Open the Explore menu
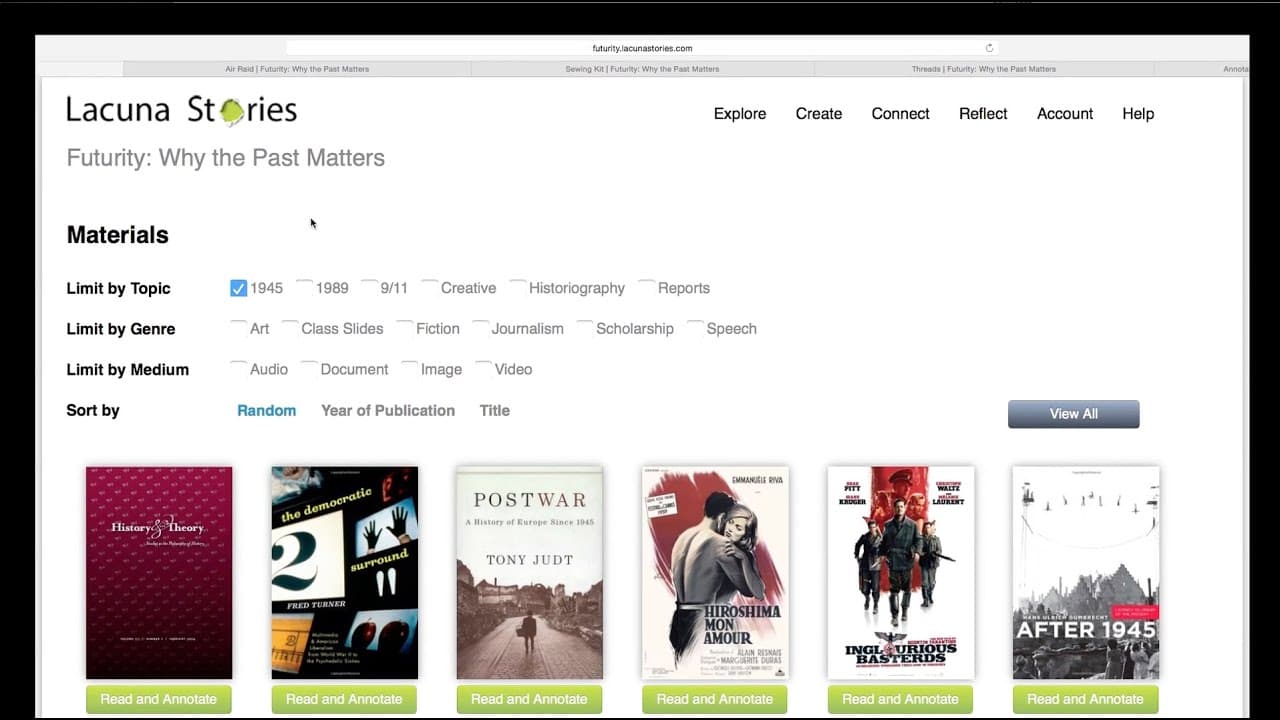The width and height of the screenshot is (1280, 720). click(x=740, y=114)
